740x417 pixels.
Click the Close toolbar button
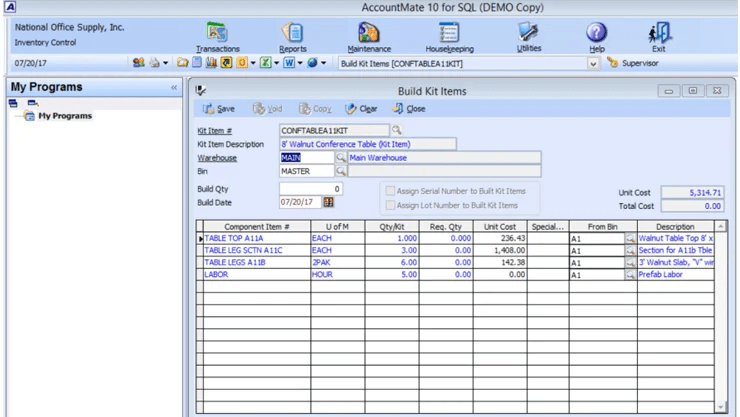[x=409, y=108]
